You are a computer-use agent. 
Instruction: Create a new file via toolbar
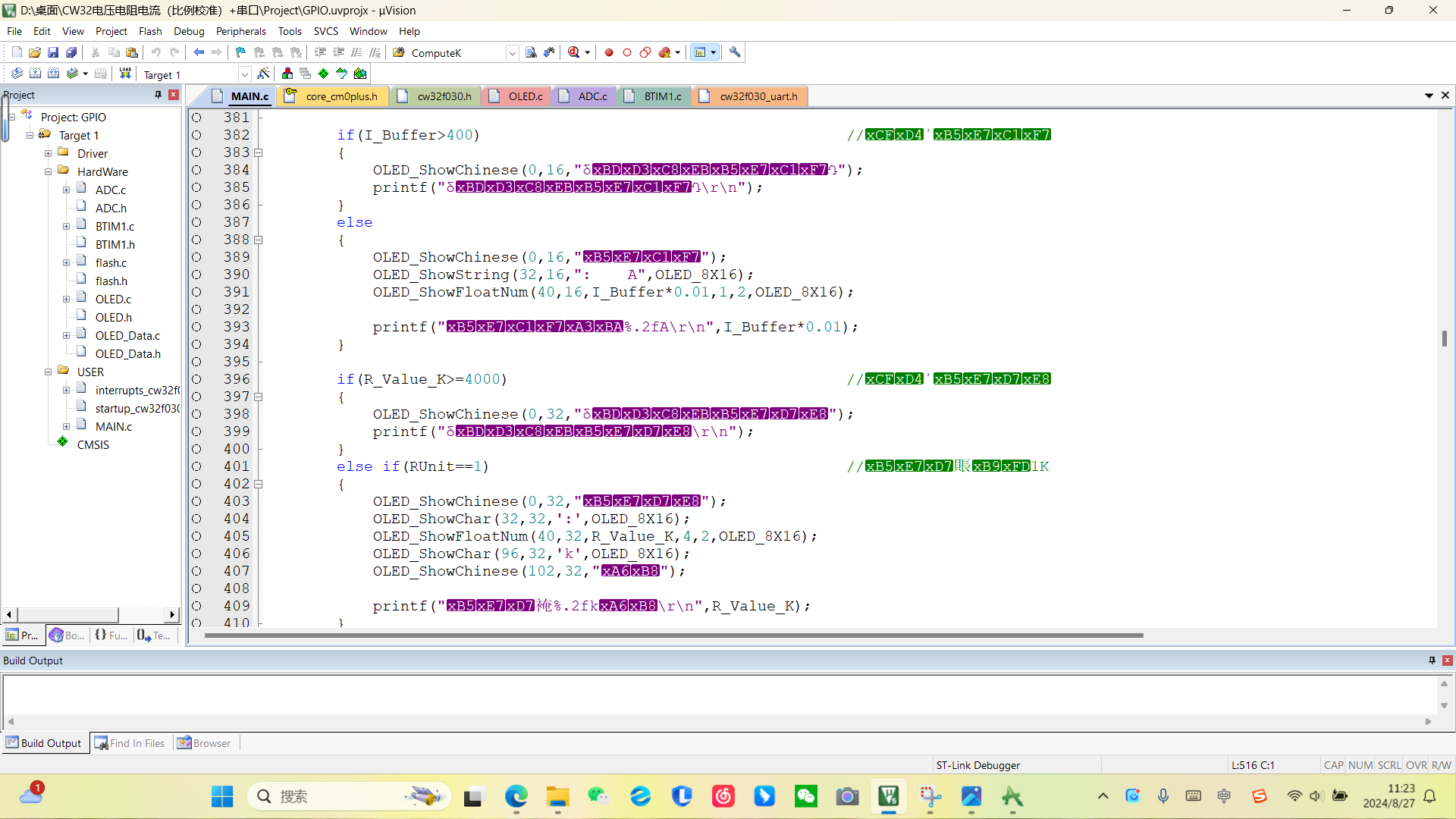tap(17, 52)
